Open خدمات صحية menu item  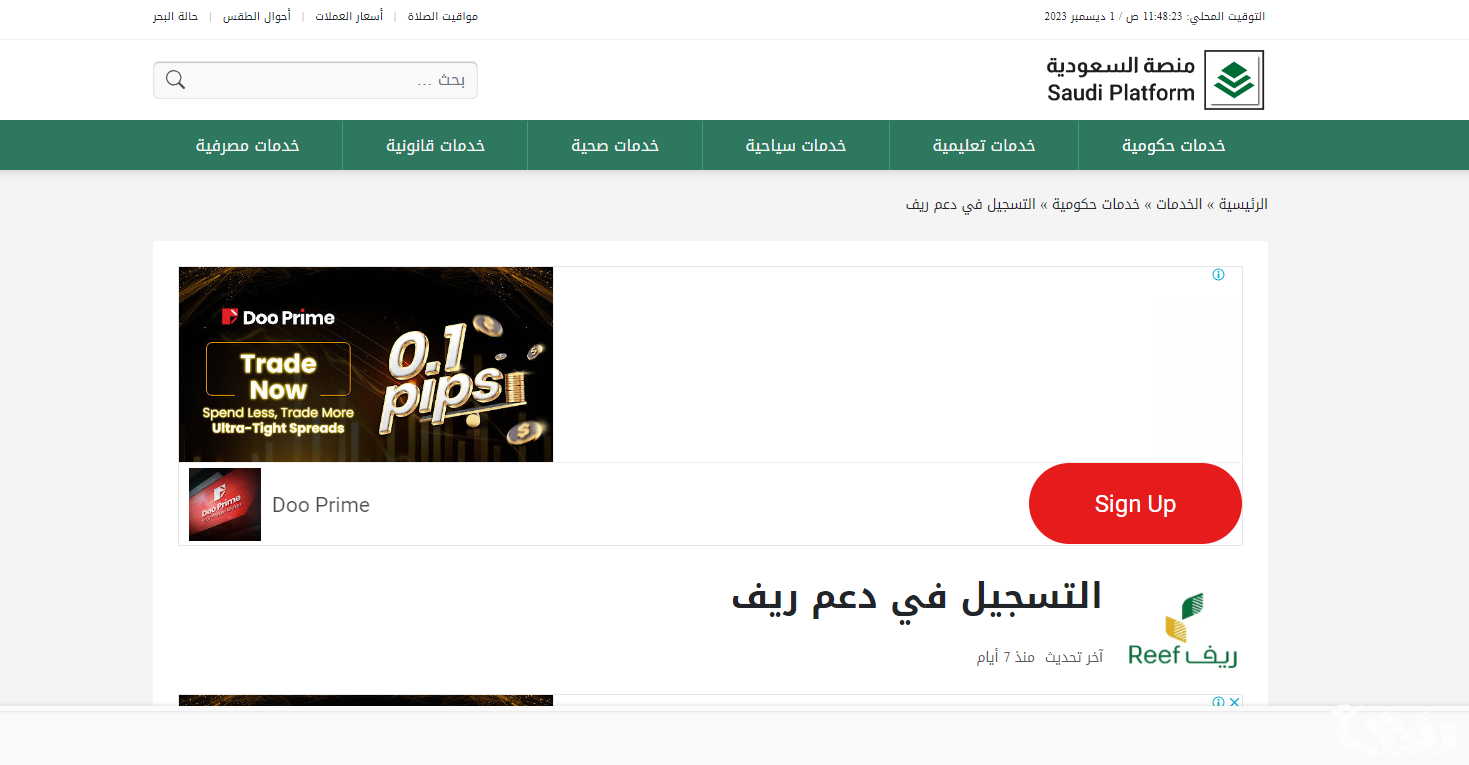pos(615,146)
